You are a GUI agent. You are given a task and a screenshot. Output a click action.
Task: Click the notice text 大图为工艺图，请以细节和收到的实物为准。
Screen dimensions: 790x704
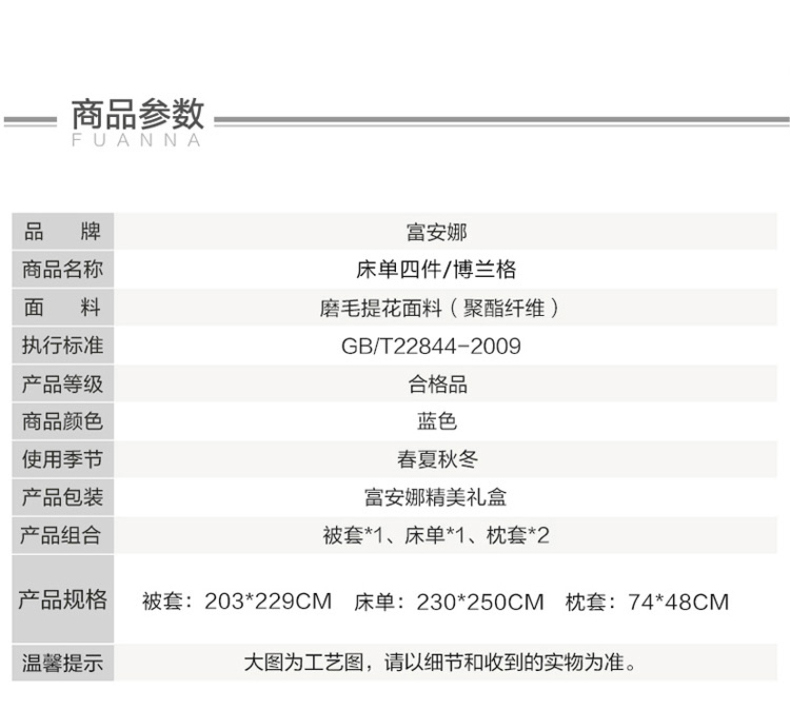tap(440, 662)
